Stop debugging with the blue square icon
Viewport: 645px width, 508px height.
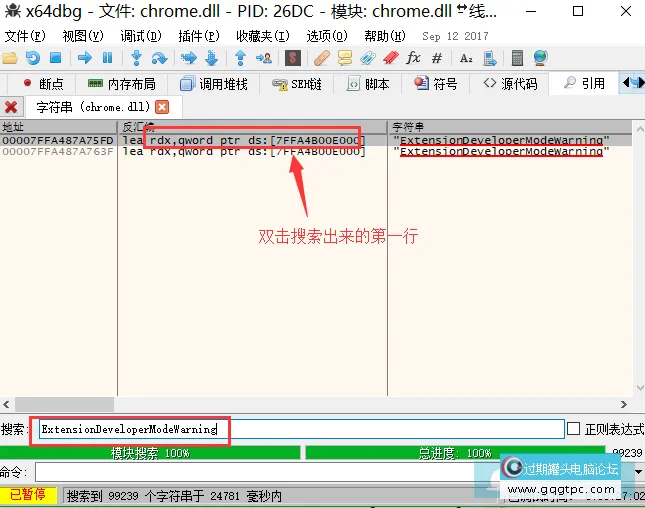pyautogui.click(x=56, y=58)
